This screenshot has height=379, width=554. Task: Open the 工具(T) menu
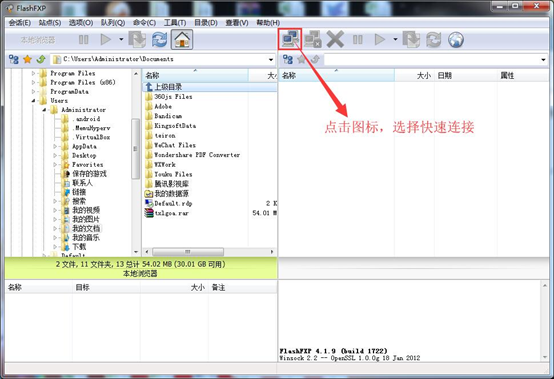coord(175,23)
